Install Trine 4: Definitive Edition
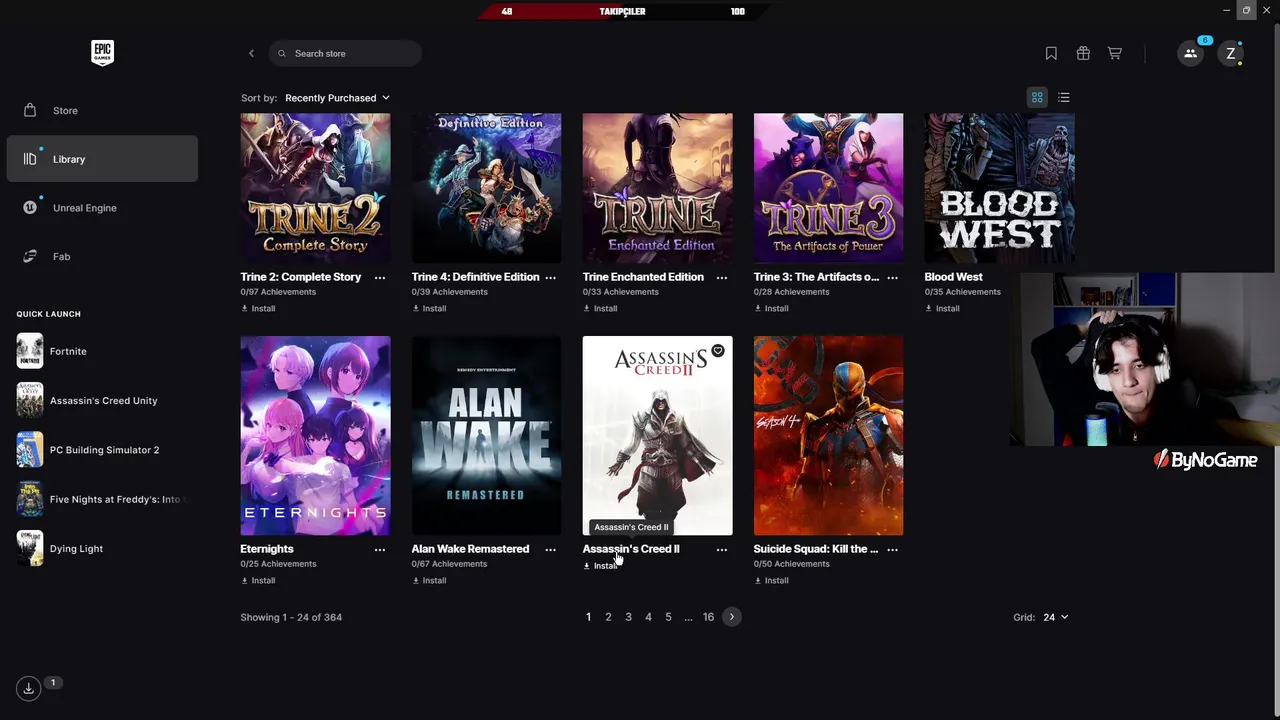1280x720 pixels. pos(429,308)
